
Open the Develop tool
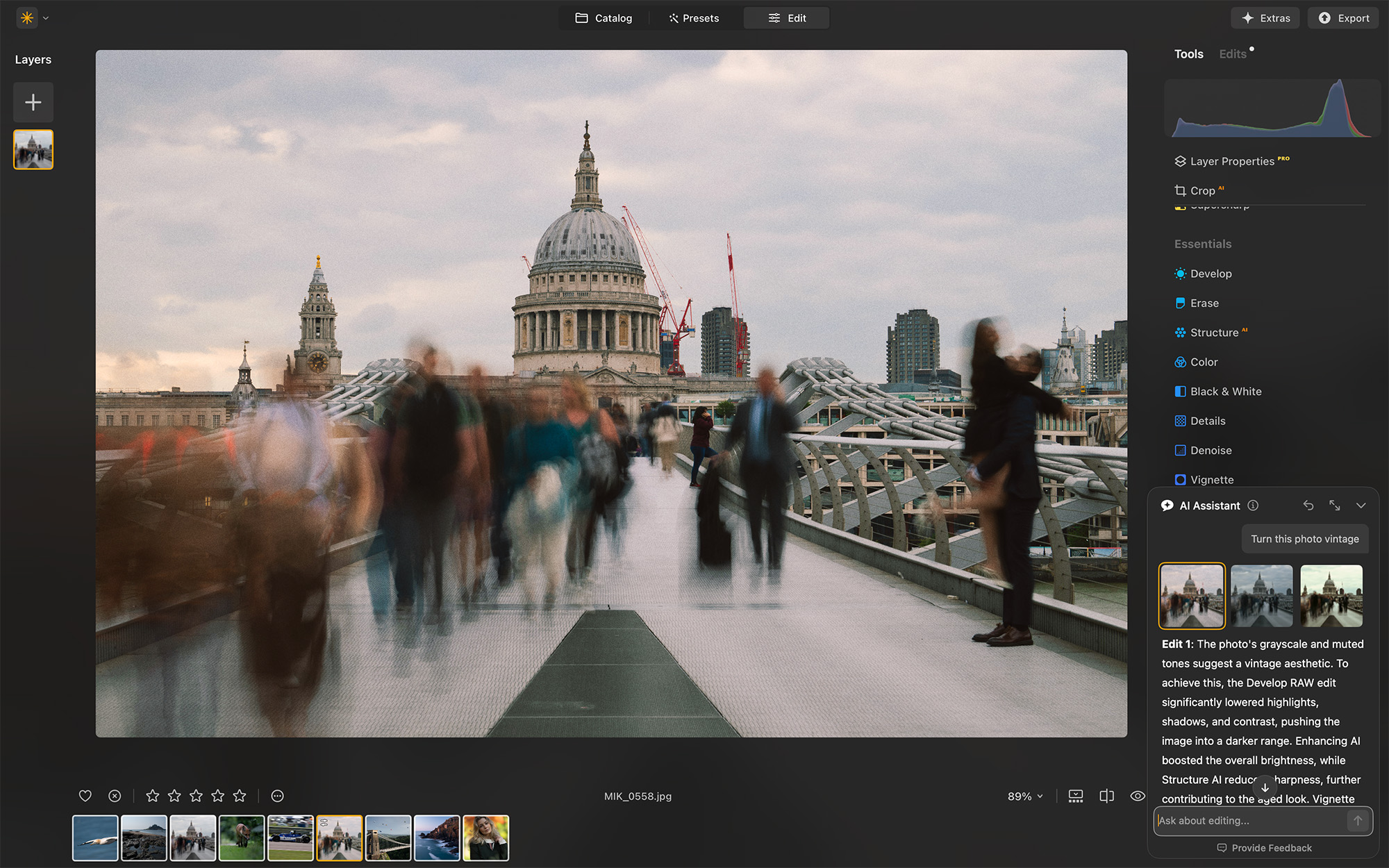[1211, 274]
